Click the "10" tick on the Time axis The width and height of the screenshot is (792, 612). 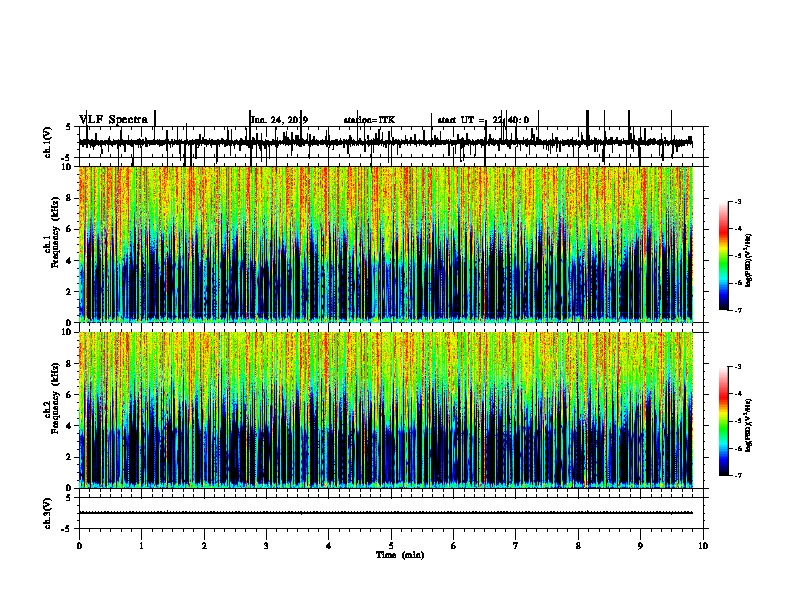click(703, 546)
